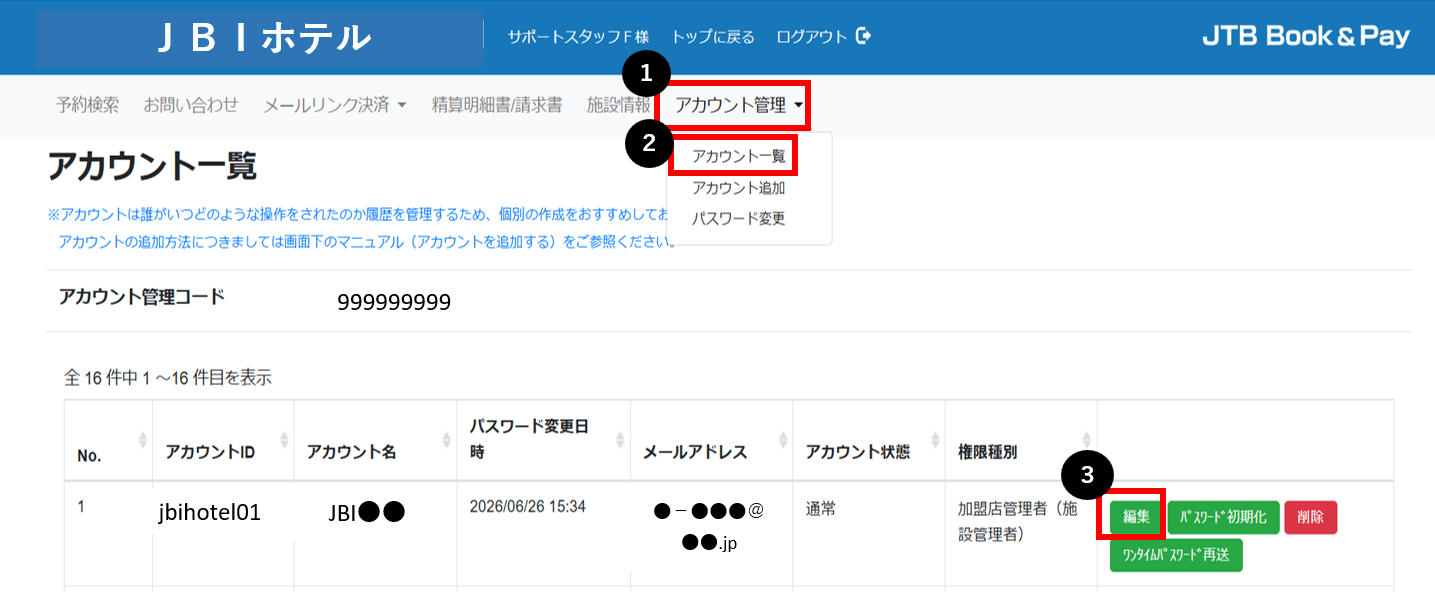Sort by メールアドレス column arrows
1435x592 pixels.
pyautogui.click(x=782, y=440)
